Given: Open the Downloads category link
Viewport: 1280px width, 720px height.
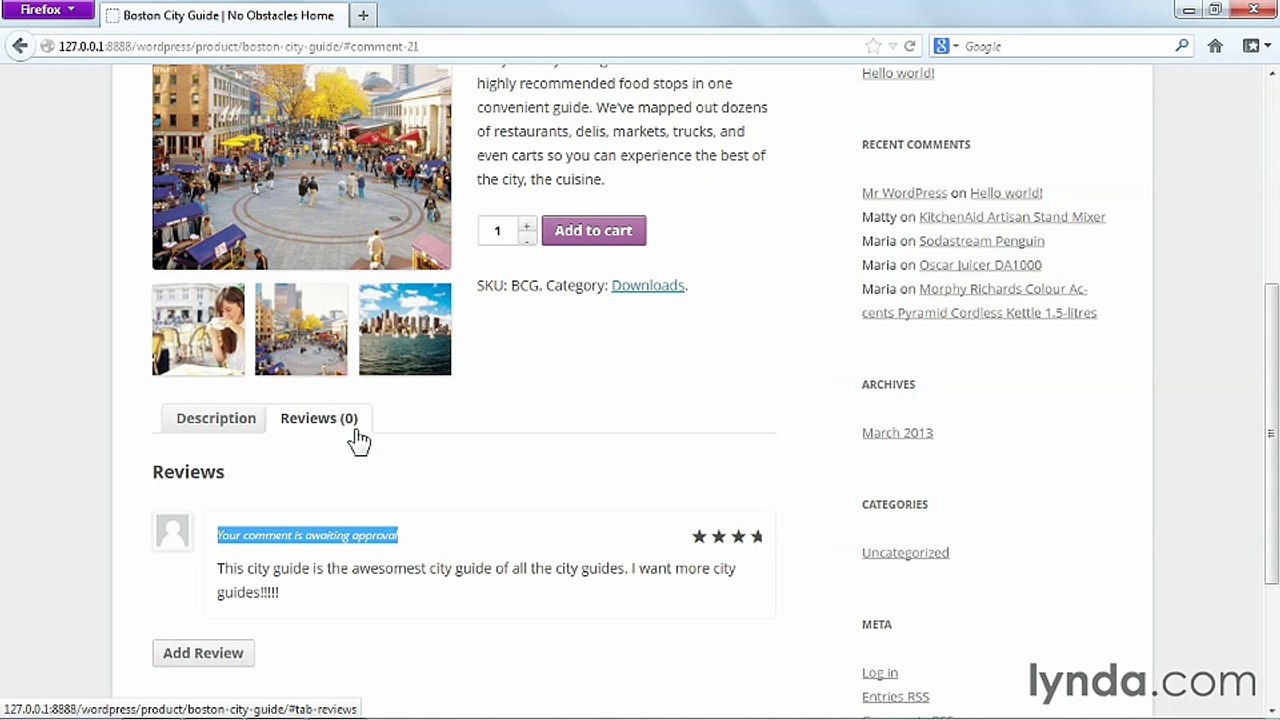Looking at the screenshot, I should (648, 286).
